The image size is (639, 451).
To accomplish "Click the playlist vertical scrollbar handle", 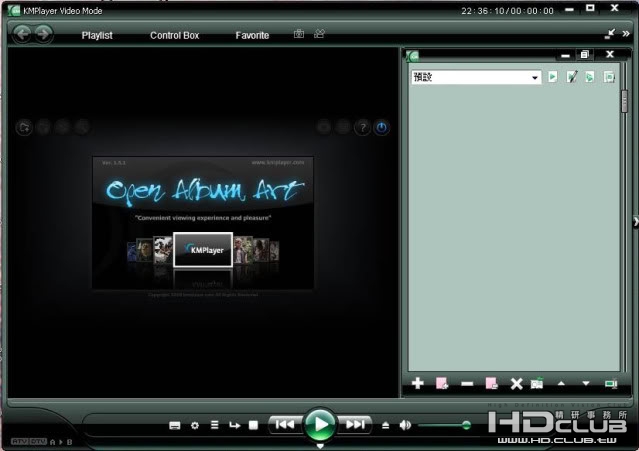I will point(624,101).
